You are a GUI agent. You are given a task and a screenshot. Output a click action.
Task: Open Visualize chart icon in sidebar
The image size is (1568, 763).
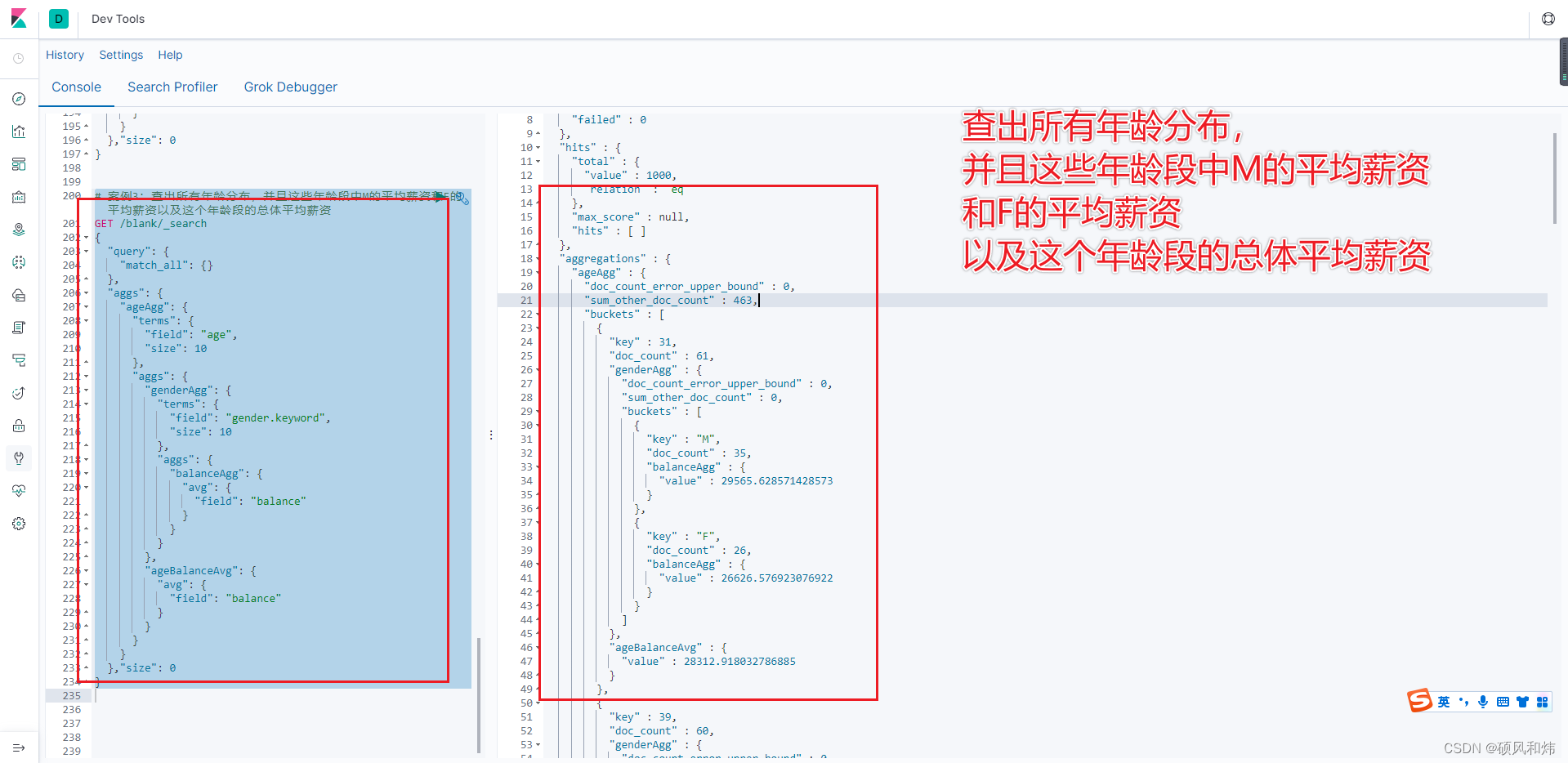19,132
